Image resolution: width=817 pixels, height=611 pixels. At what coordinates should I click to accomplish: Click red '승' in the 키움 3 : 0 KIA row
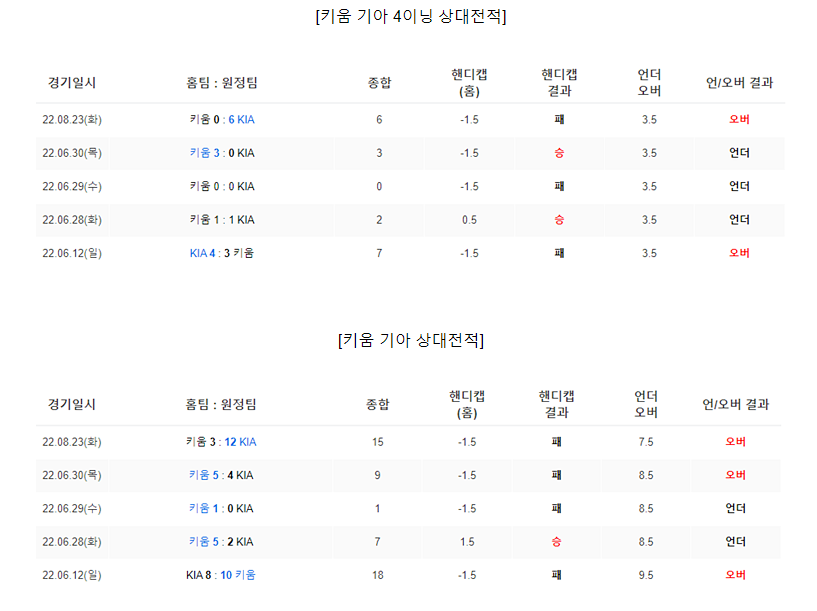[x=559, y=153]
